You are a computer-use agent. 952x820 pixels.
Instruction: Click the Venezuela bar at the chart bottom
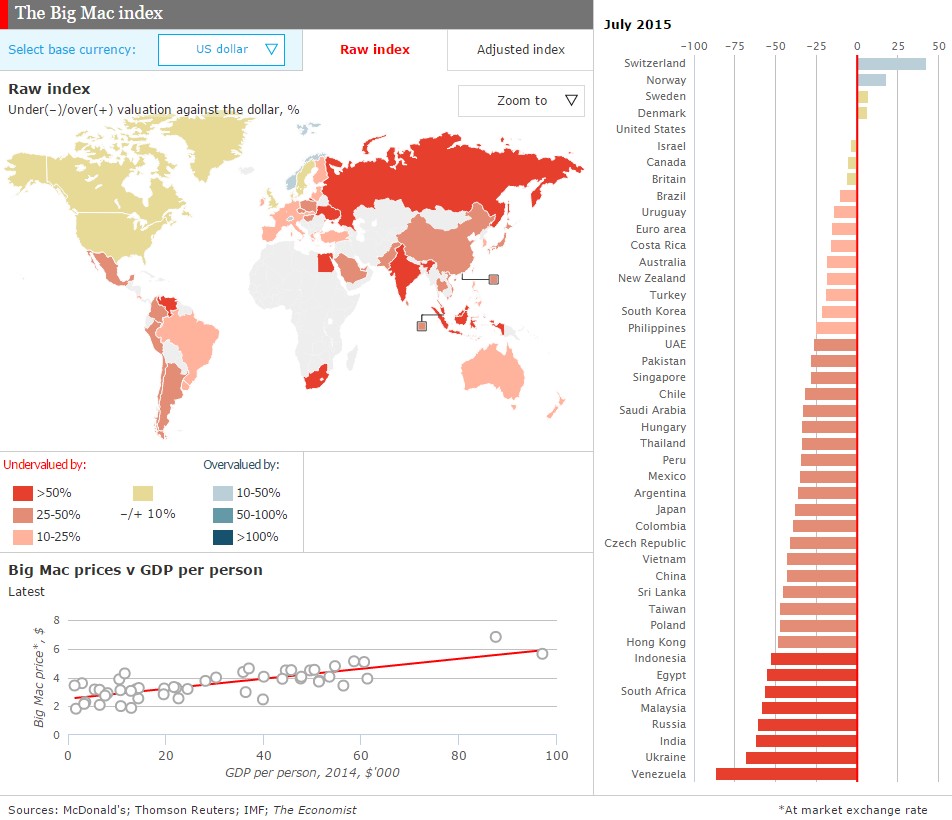click(x=786, y=774)
